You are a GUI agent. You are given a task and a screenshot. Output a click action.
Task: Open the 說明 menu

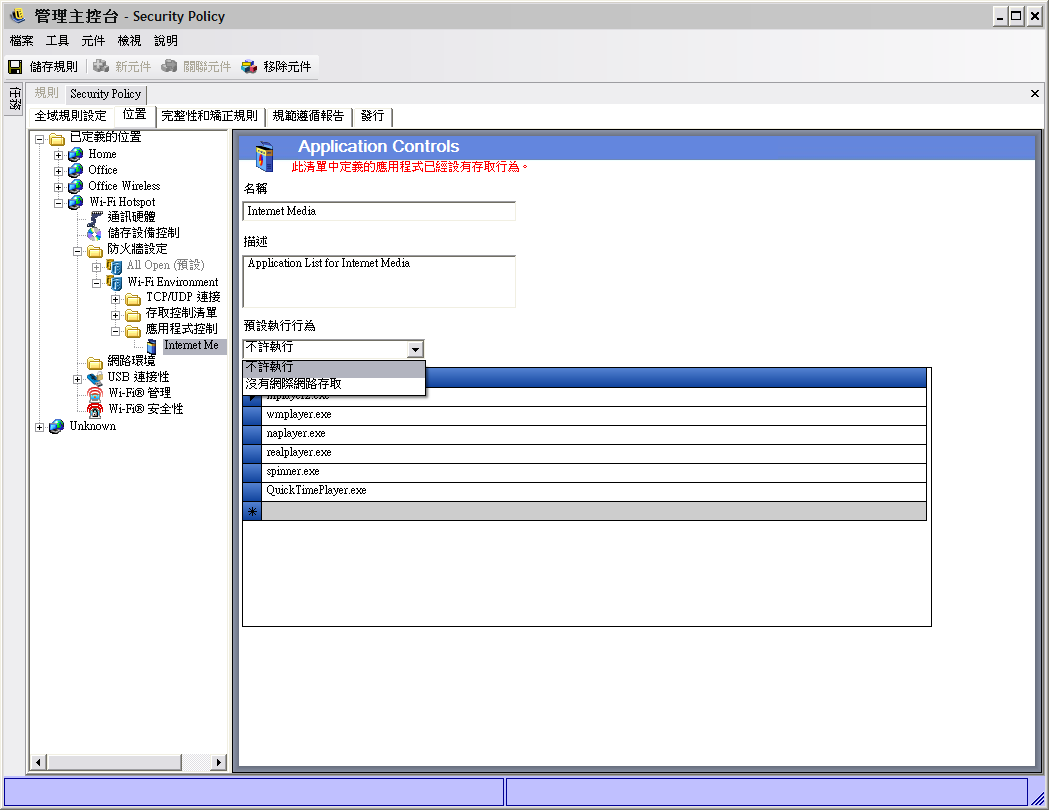(x=165, y=41)
